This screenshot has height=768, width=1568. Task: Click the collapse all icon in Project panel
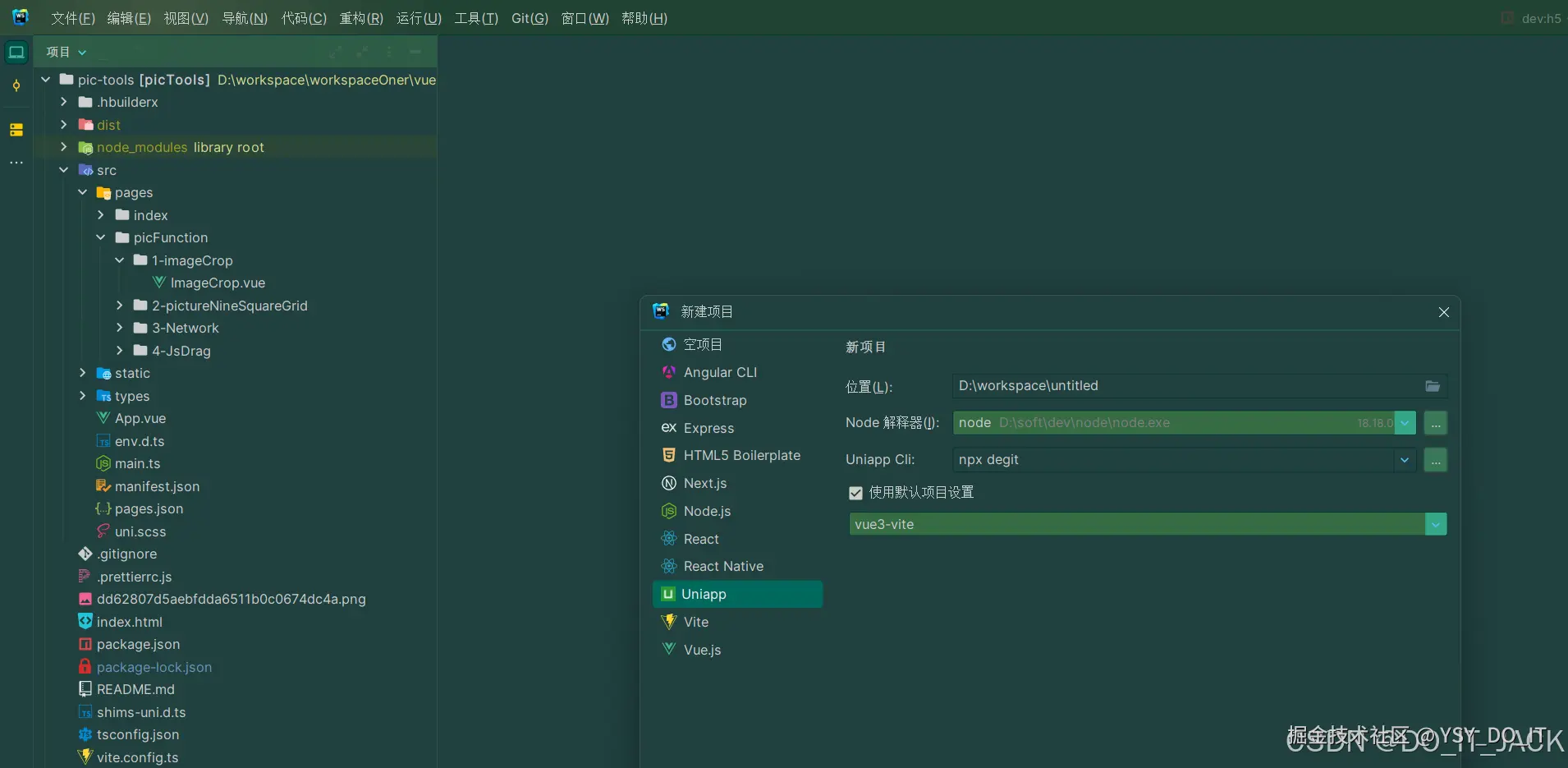pos(362,53)
